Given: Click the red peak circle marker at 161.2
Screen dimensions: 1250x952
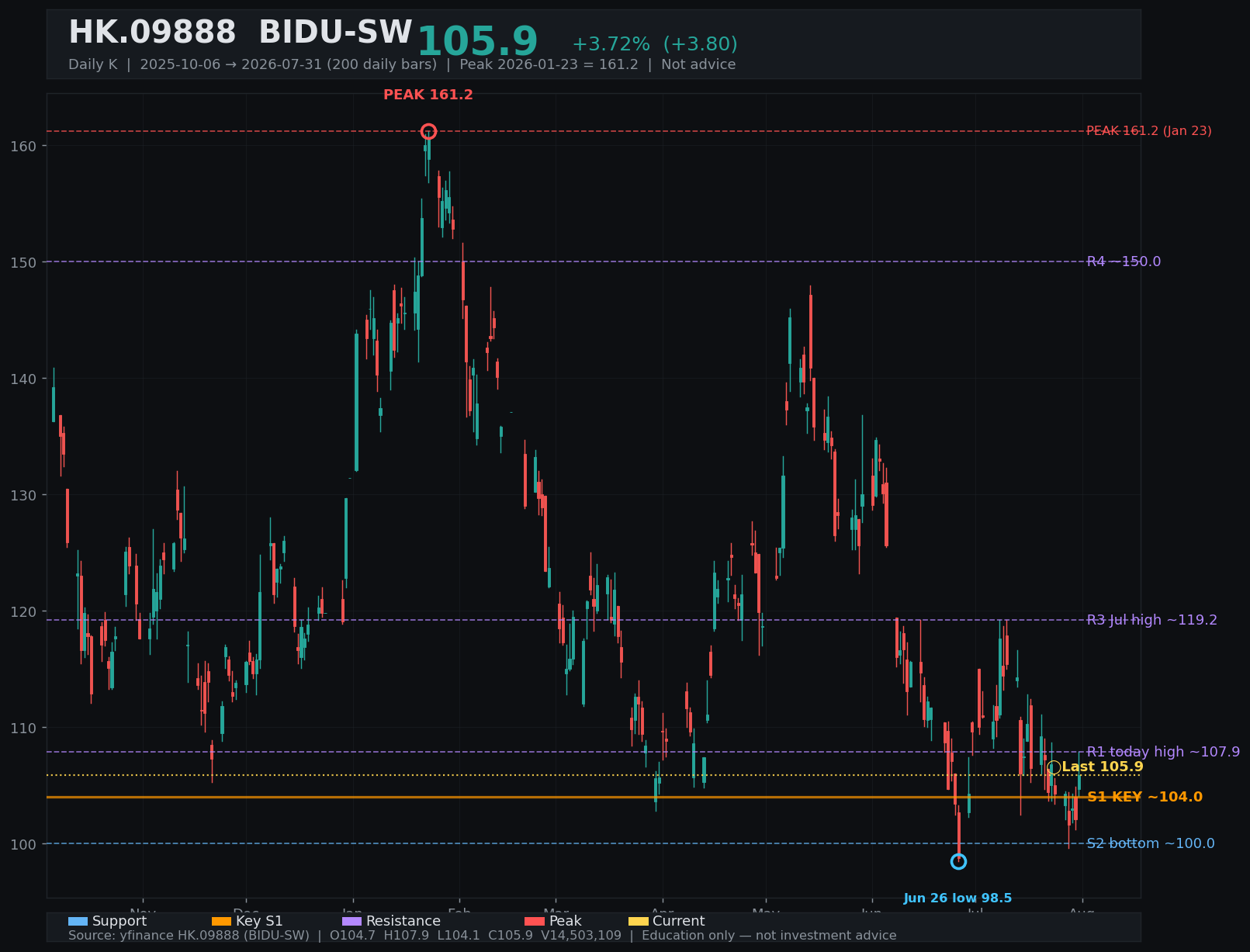Looking at the screenshot, I should [x=428, y=131].
